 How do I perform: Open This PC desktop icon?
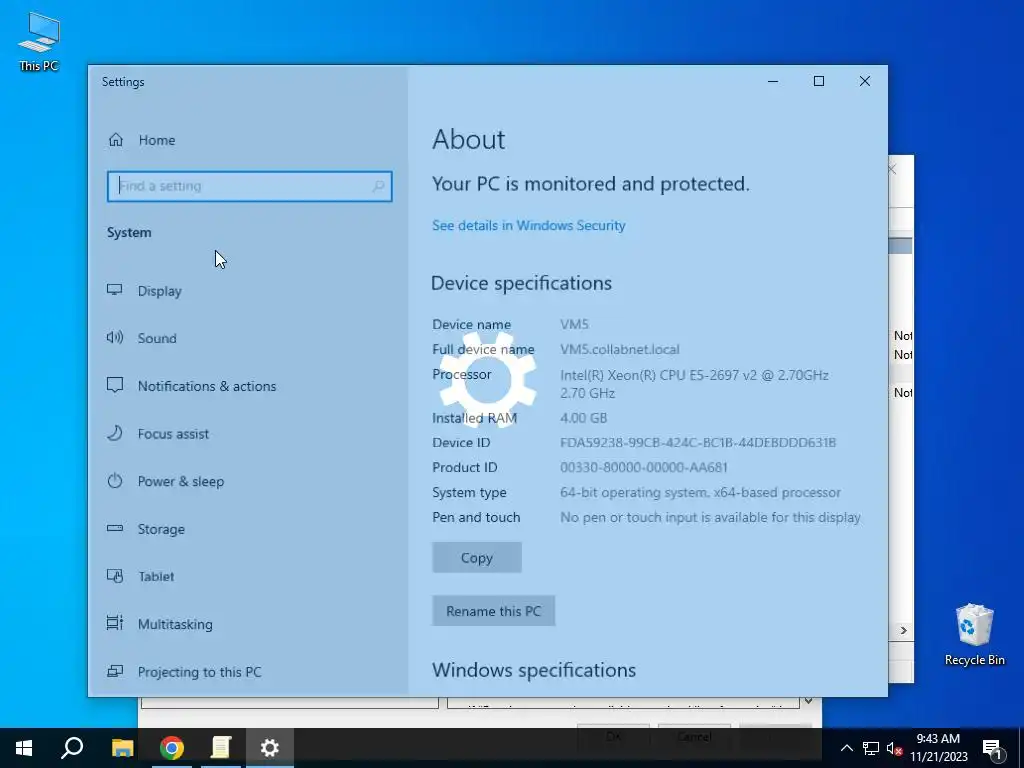[x=39, y=41]
